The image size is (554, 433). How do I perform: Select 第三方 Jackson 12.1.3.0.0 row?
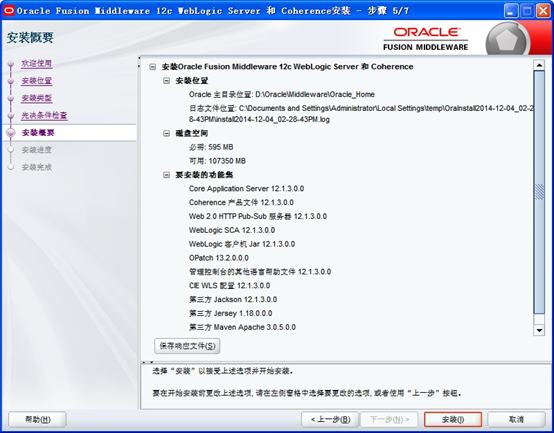(x=233, y=299)
